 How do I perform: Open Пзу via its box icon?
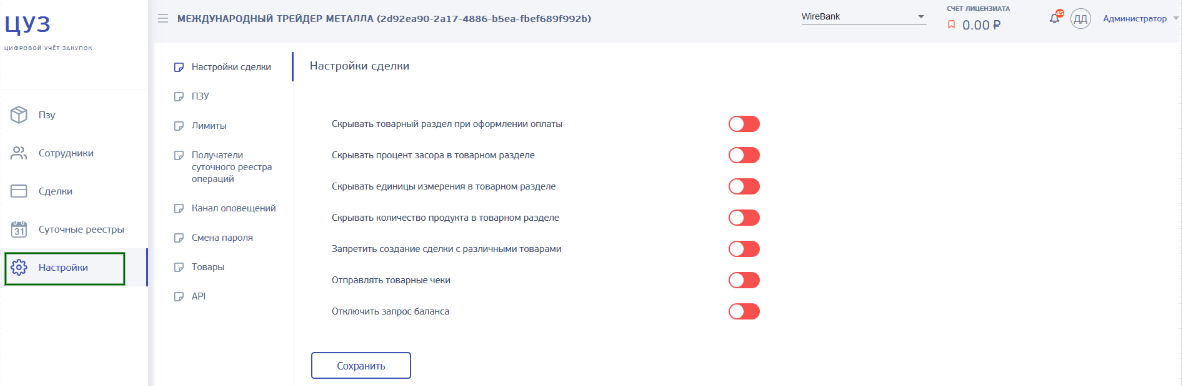point(19,115)
